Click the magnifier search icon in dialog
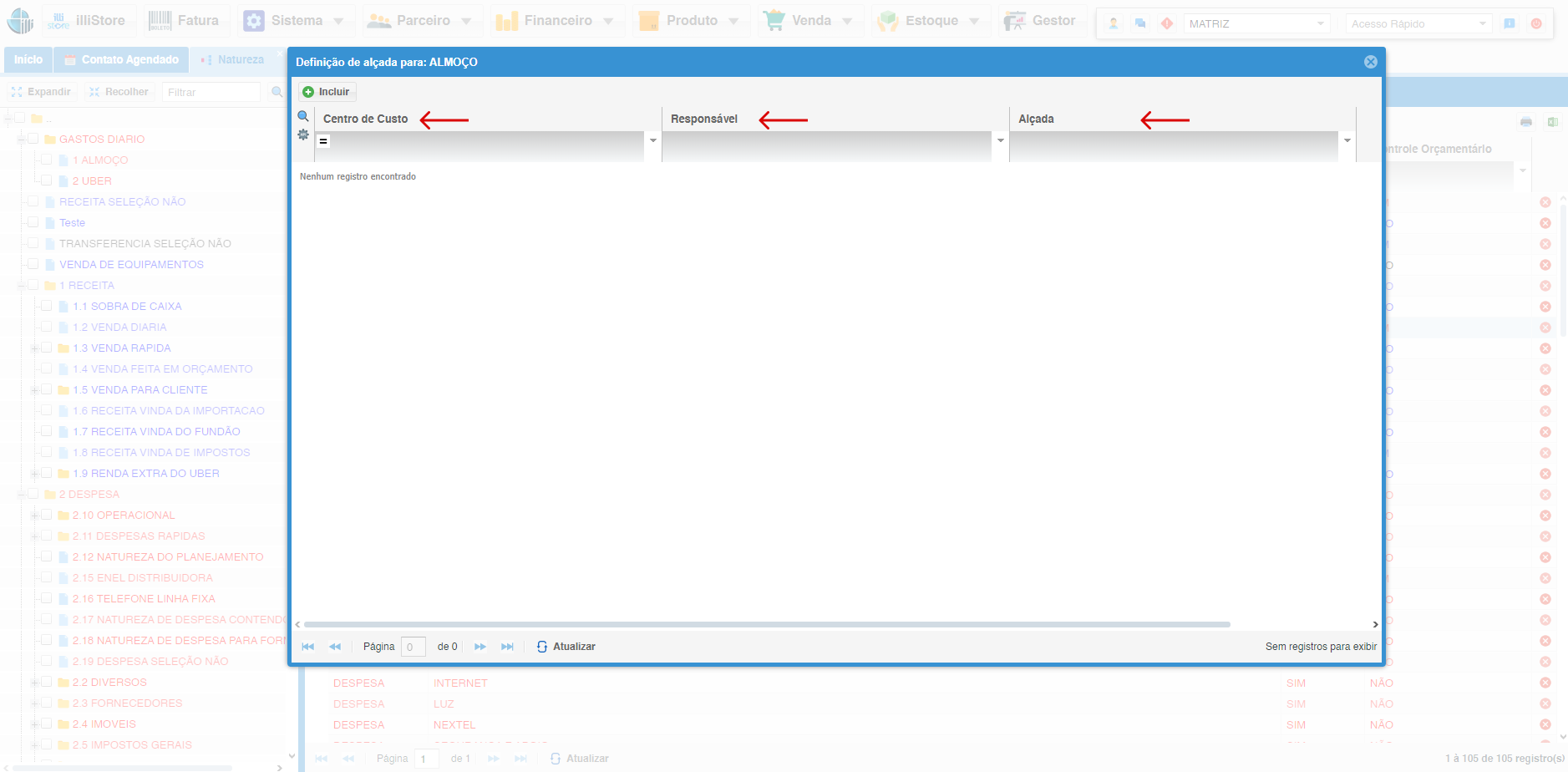1568x772 pixels. [x=303, y=117]
